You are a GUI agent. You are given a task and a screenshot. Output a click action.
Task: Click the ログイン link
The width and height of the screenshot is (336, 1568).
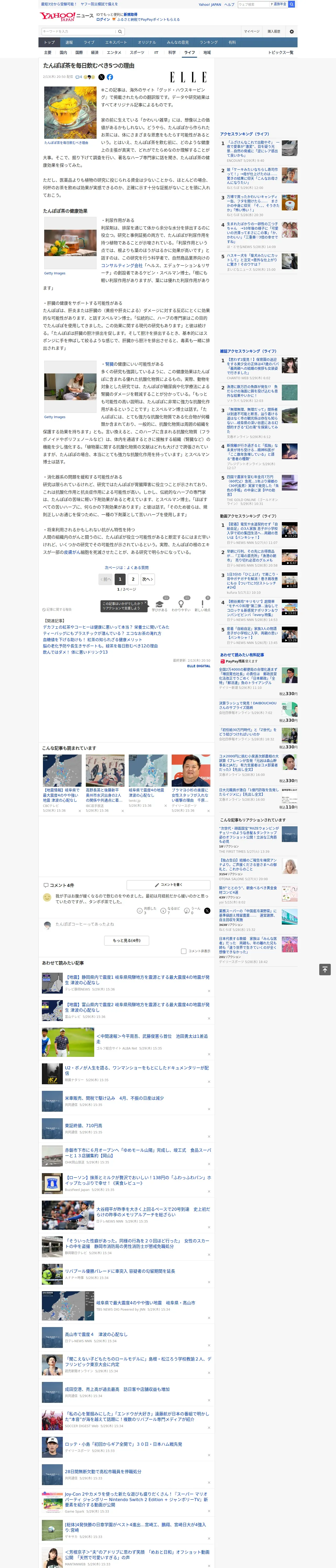[x=103, y=20]
